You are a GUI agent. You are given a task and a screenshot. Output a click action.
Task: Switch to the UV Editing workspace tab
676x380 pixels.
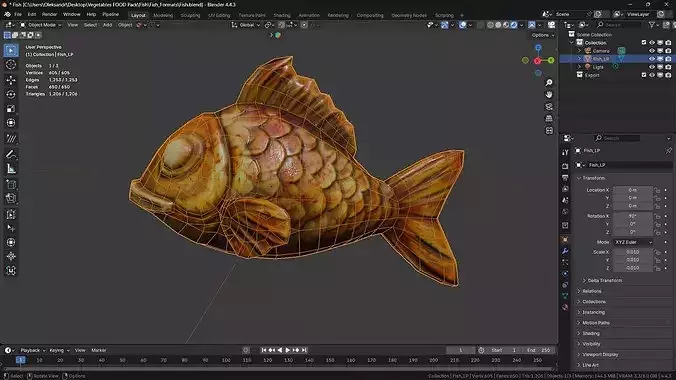coord(219,16)
